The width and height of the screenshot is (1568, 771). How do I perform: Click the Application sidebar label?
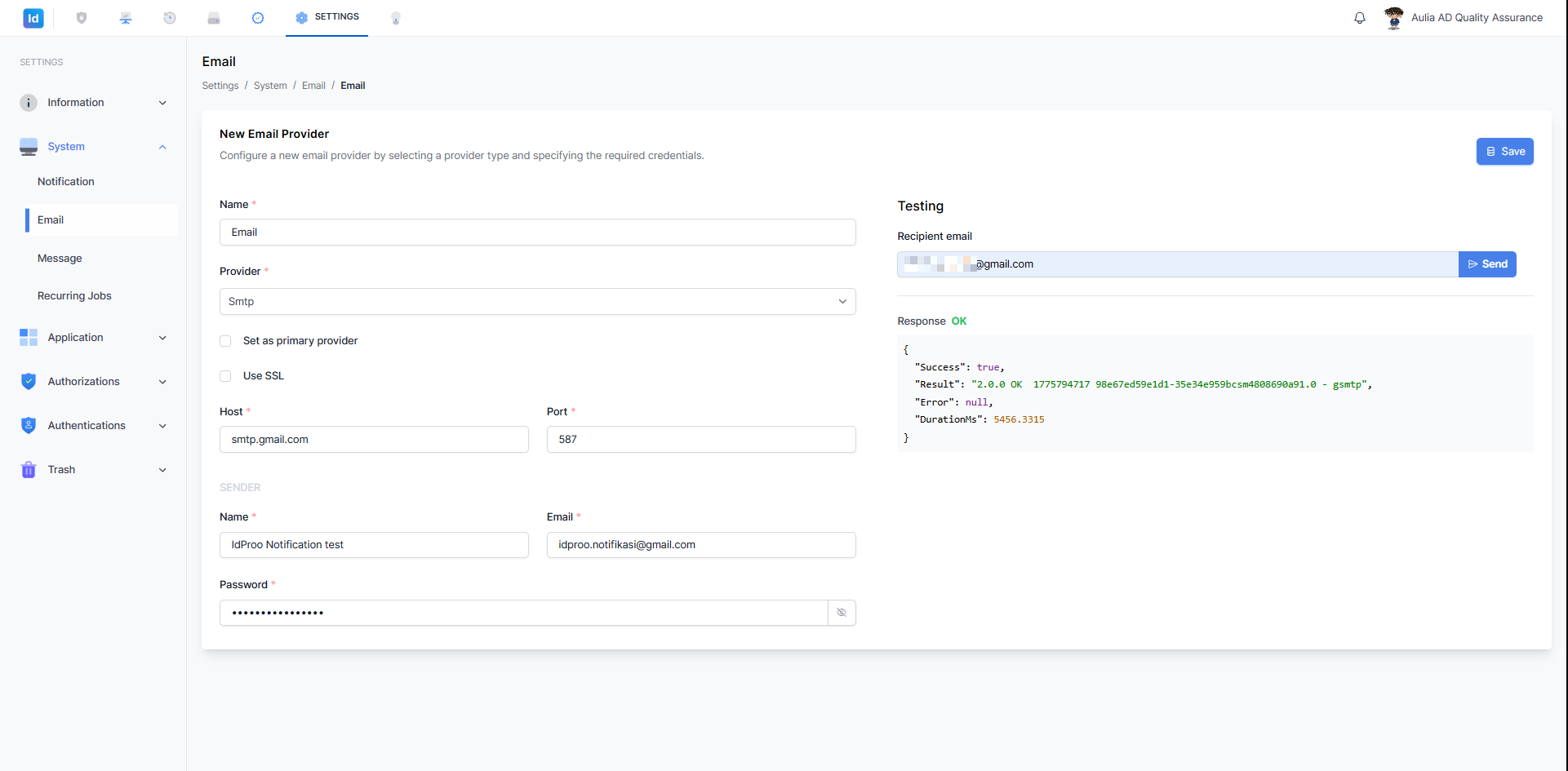point(75,338)
